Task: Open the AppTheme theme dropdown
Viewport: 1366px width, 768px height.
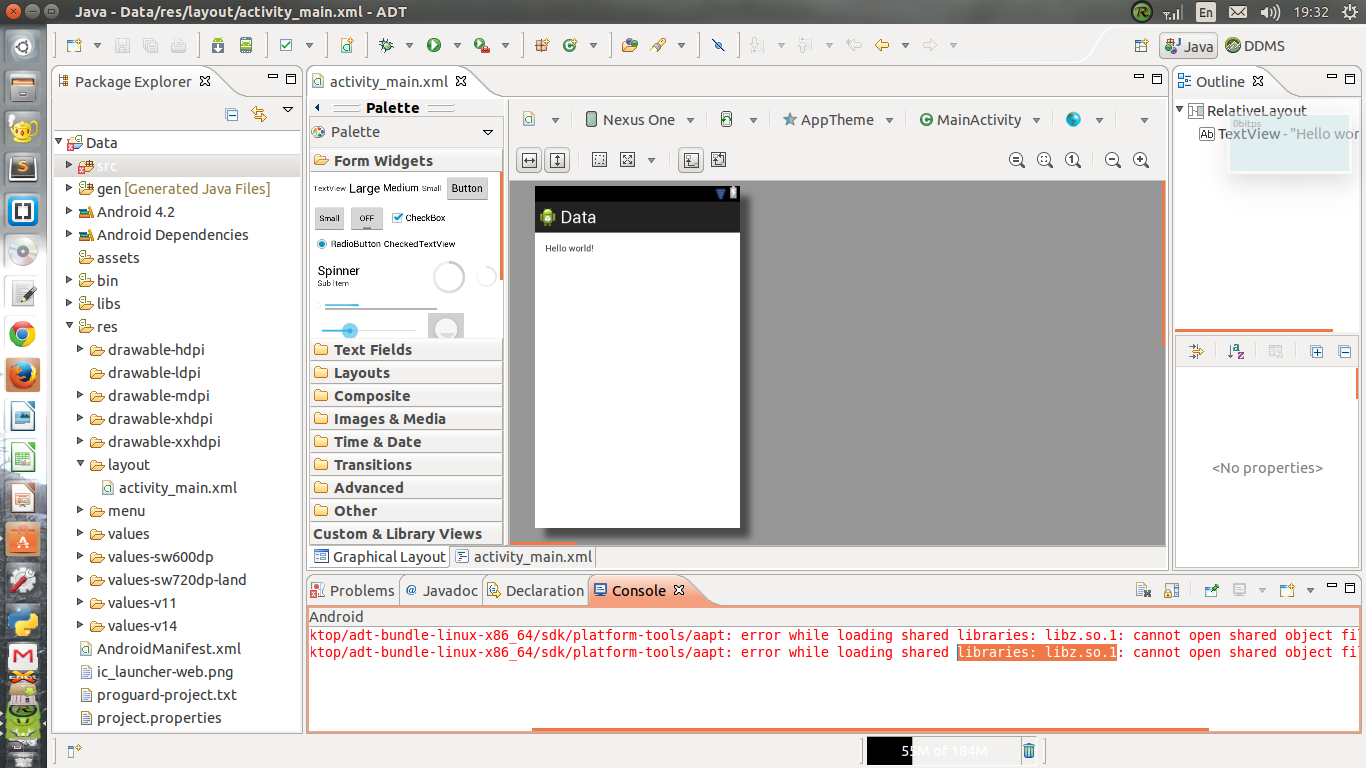Action: coord(836,120)
